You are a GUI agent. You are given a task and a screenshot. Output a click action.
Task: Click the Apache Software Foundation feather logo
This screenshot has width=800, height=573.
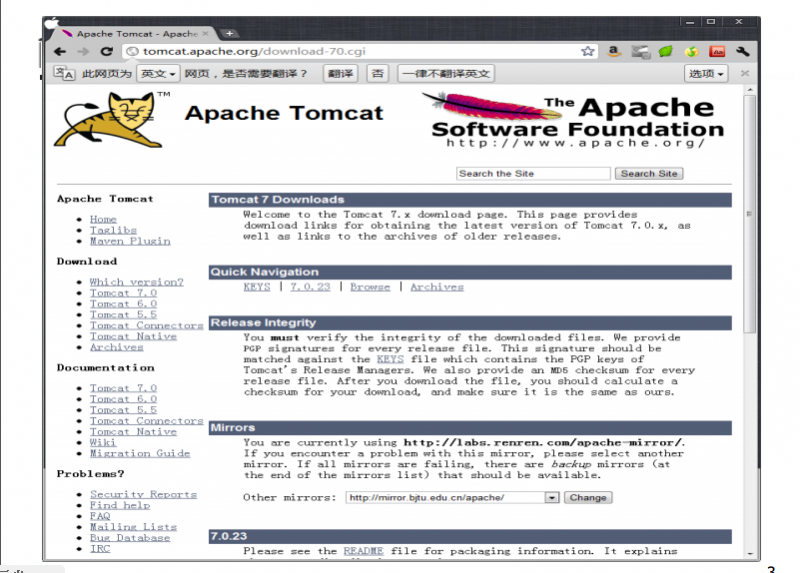tap(573, 120)
